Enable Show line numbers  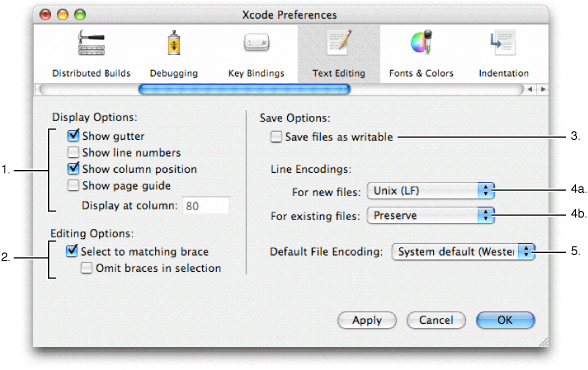(73, 152)
